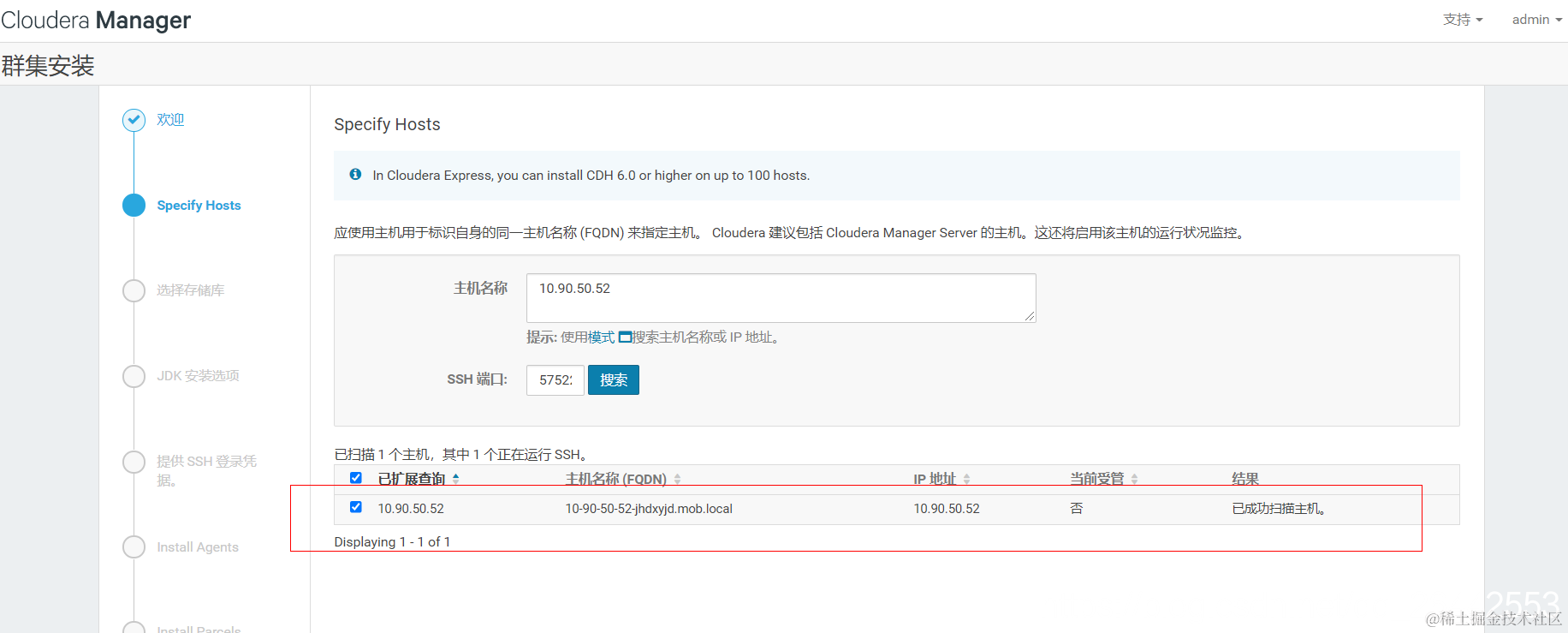Click the 否 value under 当前受管
This screenshot has width=1568, height=633.
pyautogui.click(x=1077, y=509)
